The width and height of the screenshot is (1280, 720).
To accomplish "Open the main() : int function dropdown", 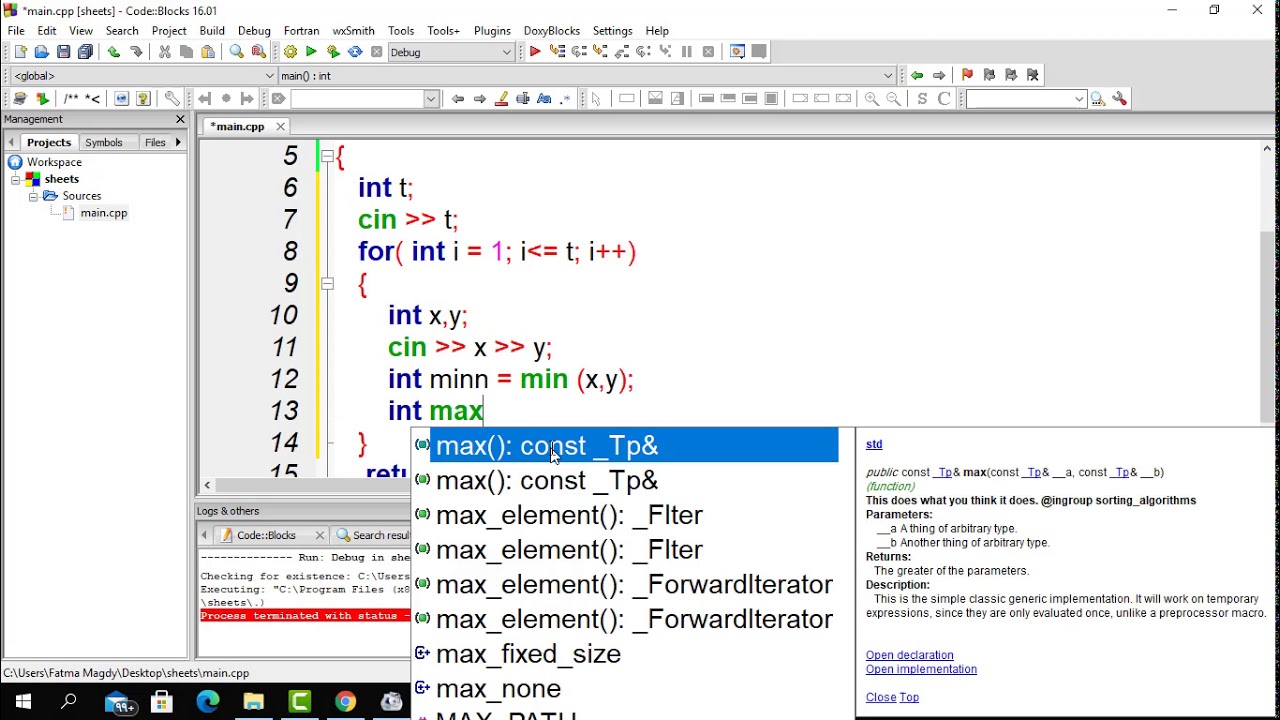I will [x=587, y=76].
